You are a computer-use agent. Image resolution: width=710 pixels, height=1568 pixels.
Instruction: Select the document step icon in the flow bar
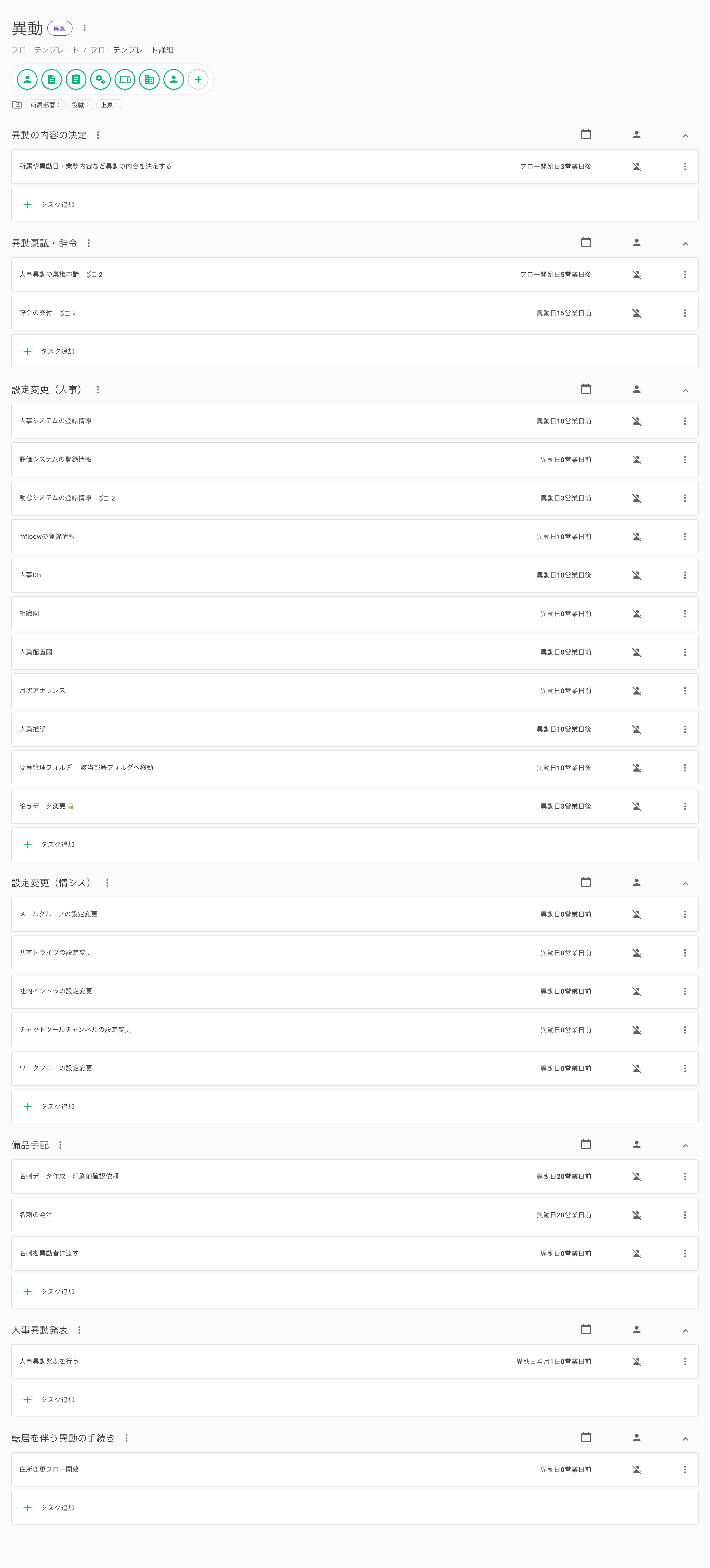coord(52,79)
